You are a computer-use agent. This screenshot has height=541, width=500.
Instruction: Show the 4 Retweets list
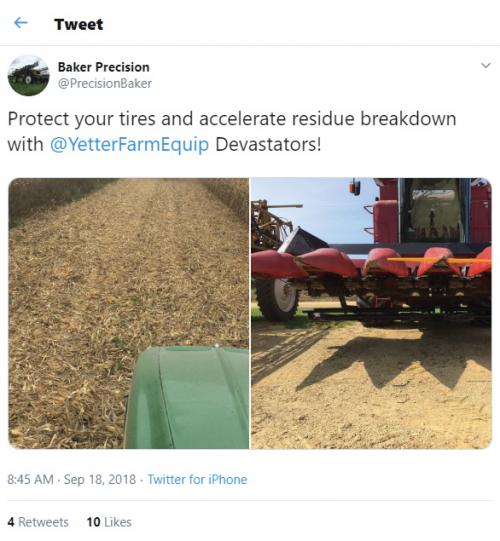(38, 522)
